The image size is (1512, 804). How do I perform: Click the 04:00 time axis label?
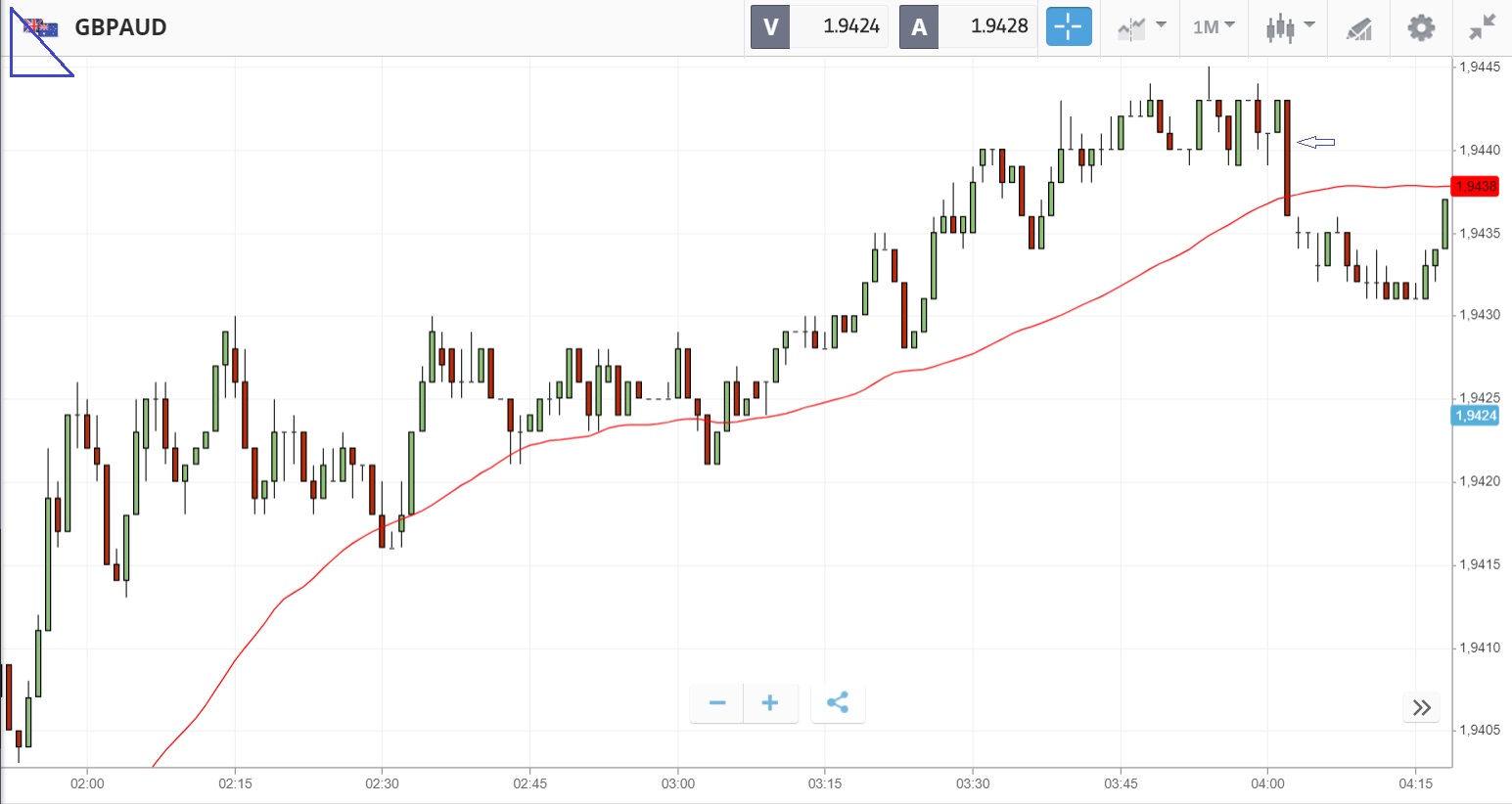(x=1267, y=783)
